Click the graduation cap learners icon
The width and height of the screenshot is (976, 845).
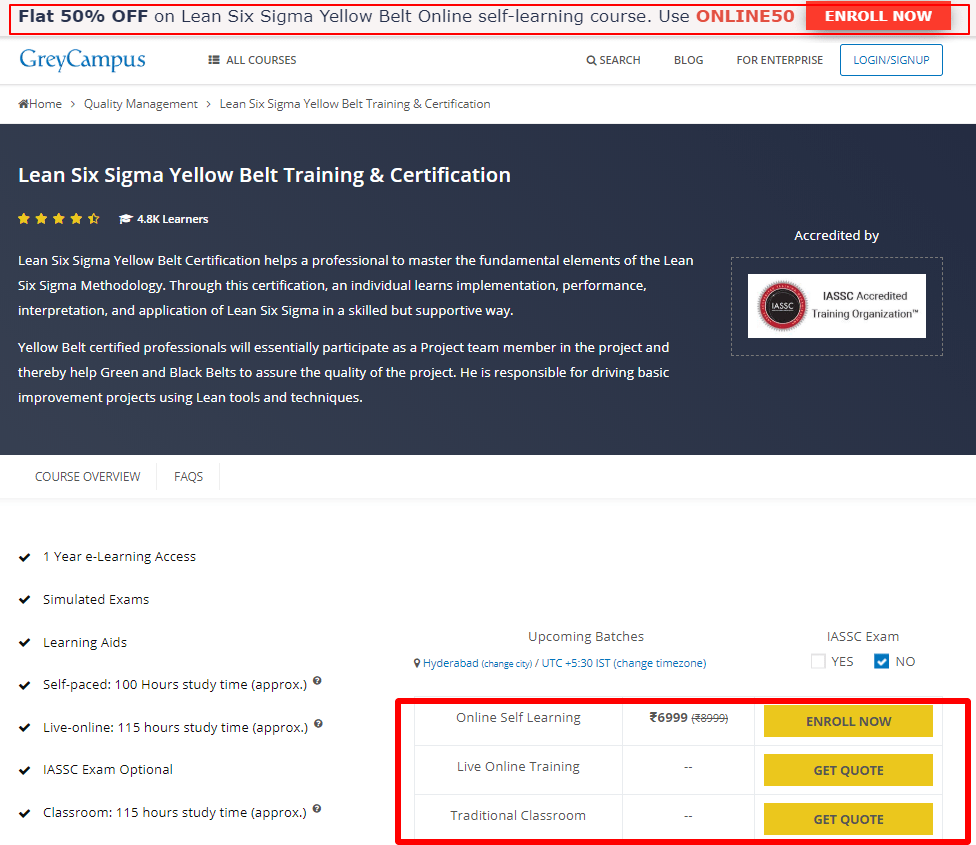(x=126, y=219)
